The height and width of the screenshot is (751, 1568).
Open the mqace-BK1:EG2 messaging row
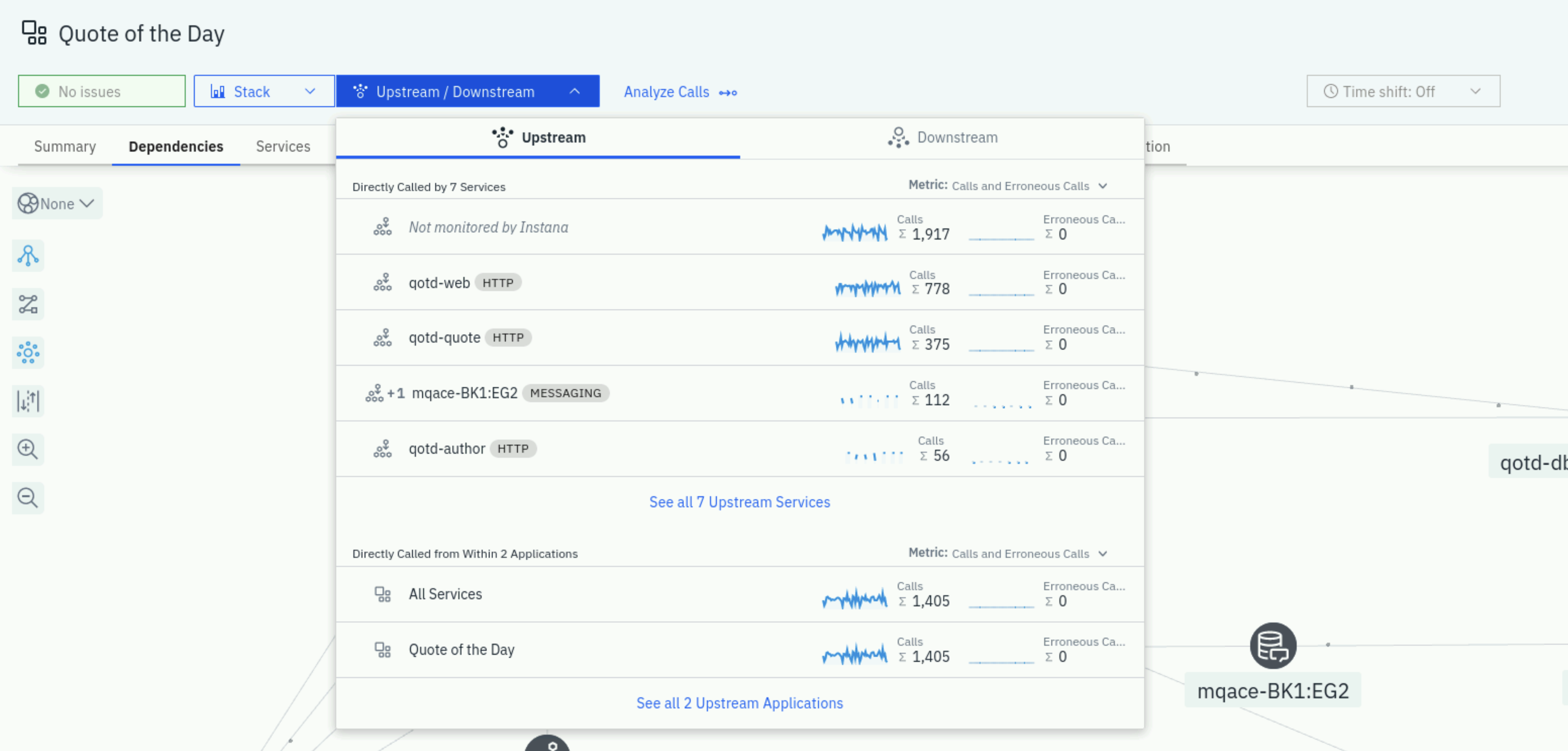[x=740, y=393]
